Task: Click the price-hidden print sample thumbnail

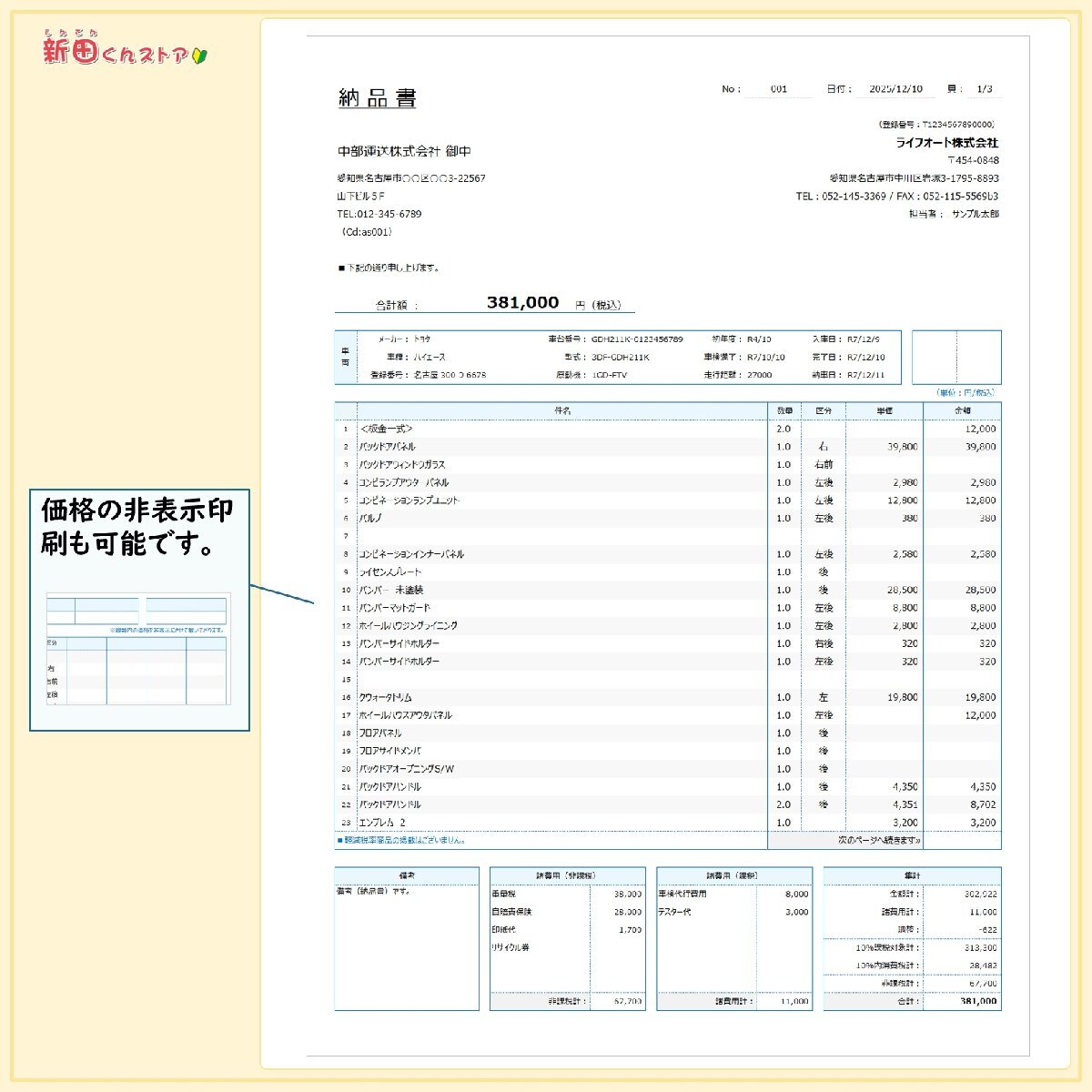Action: [137, 650]
